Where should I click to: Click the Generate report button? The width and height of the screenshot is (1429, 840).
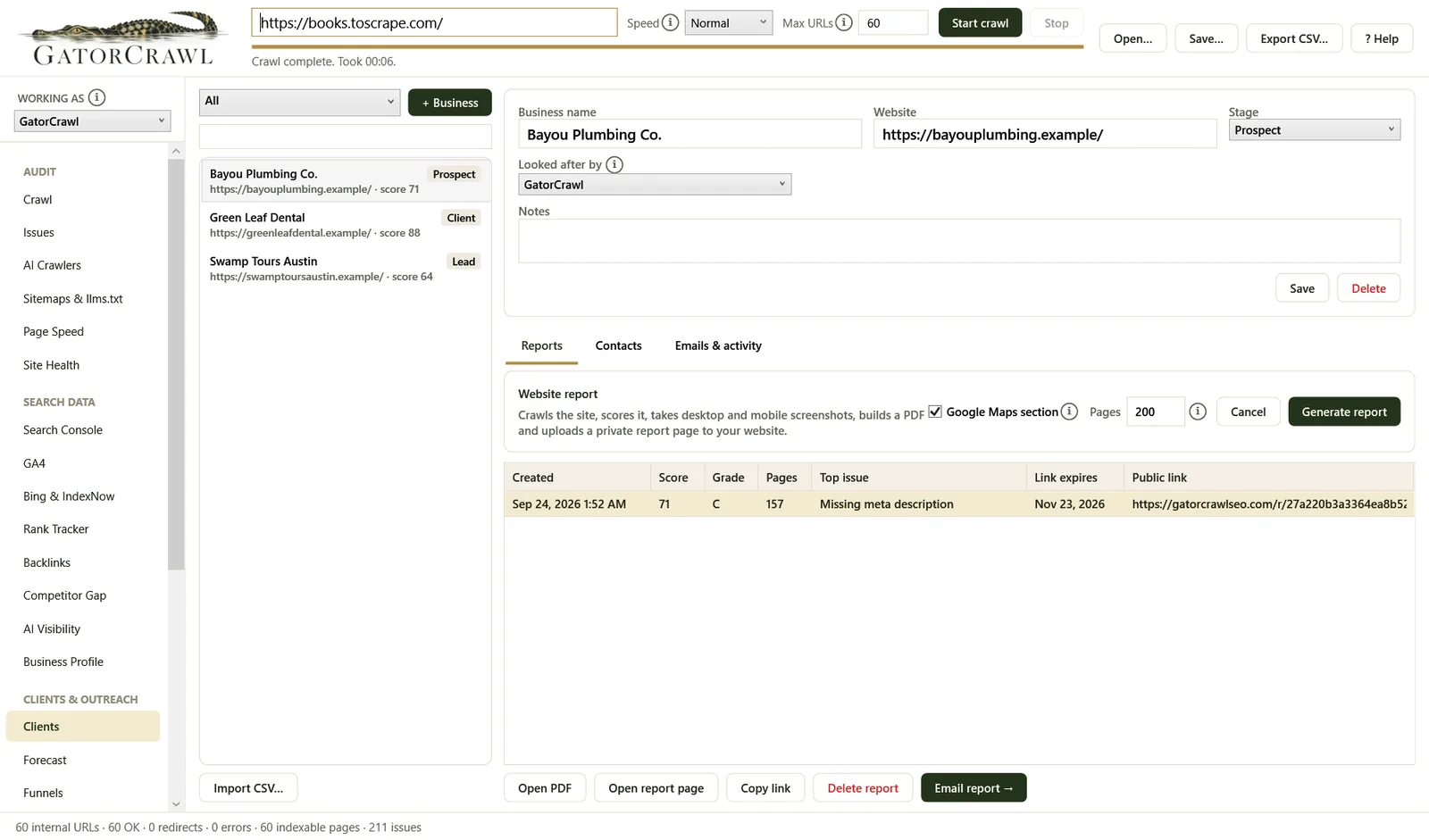pyautogui.click(x=1344, y=412)
